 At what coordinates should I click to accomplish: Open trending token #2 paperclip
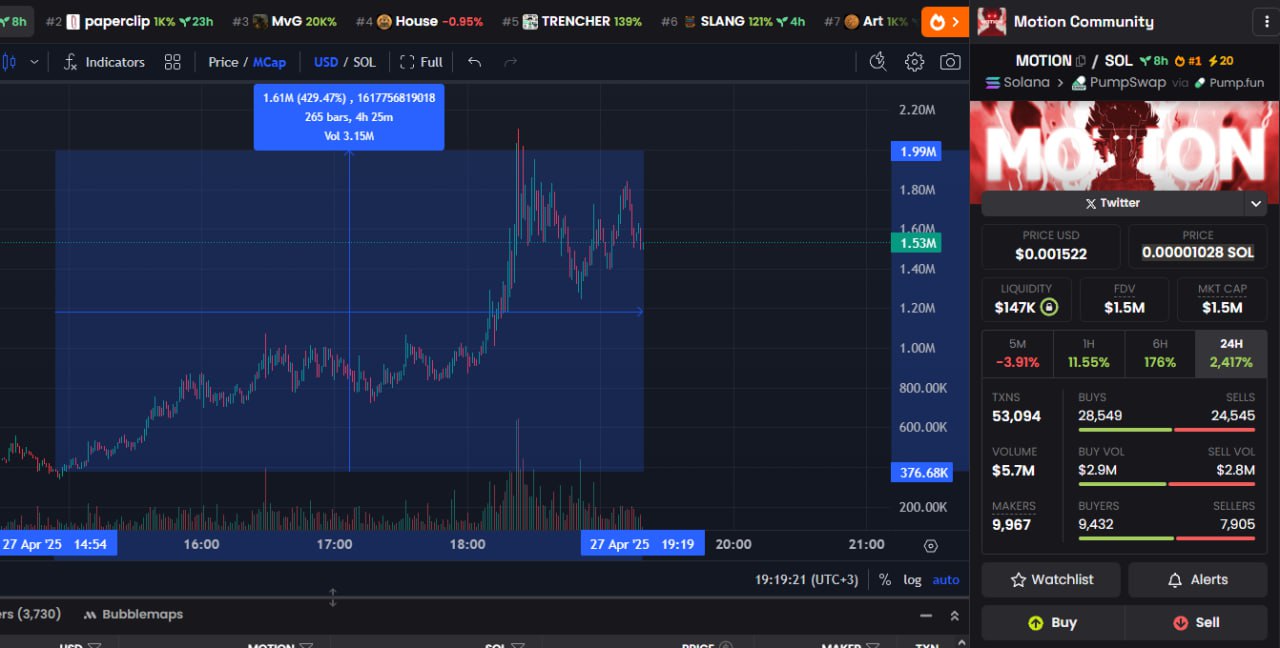point(129,21)
